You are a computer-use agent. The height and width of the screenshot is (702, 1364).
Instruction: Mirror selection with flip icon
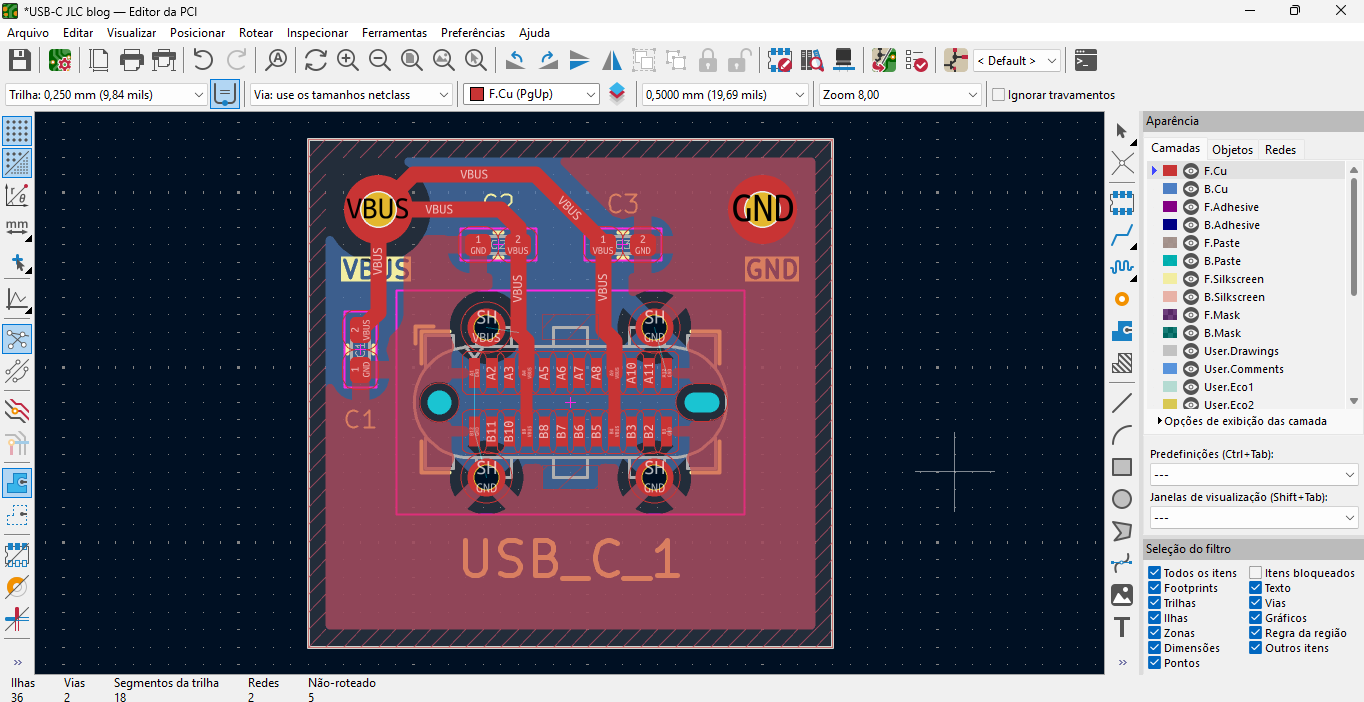[x=612, y=60]
